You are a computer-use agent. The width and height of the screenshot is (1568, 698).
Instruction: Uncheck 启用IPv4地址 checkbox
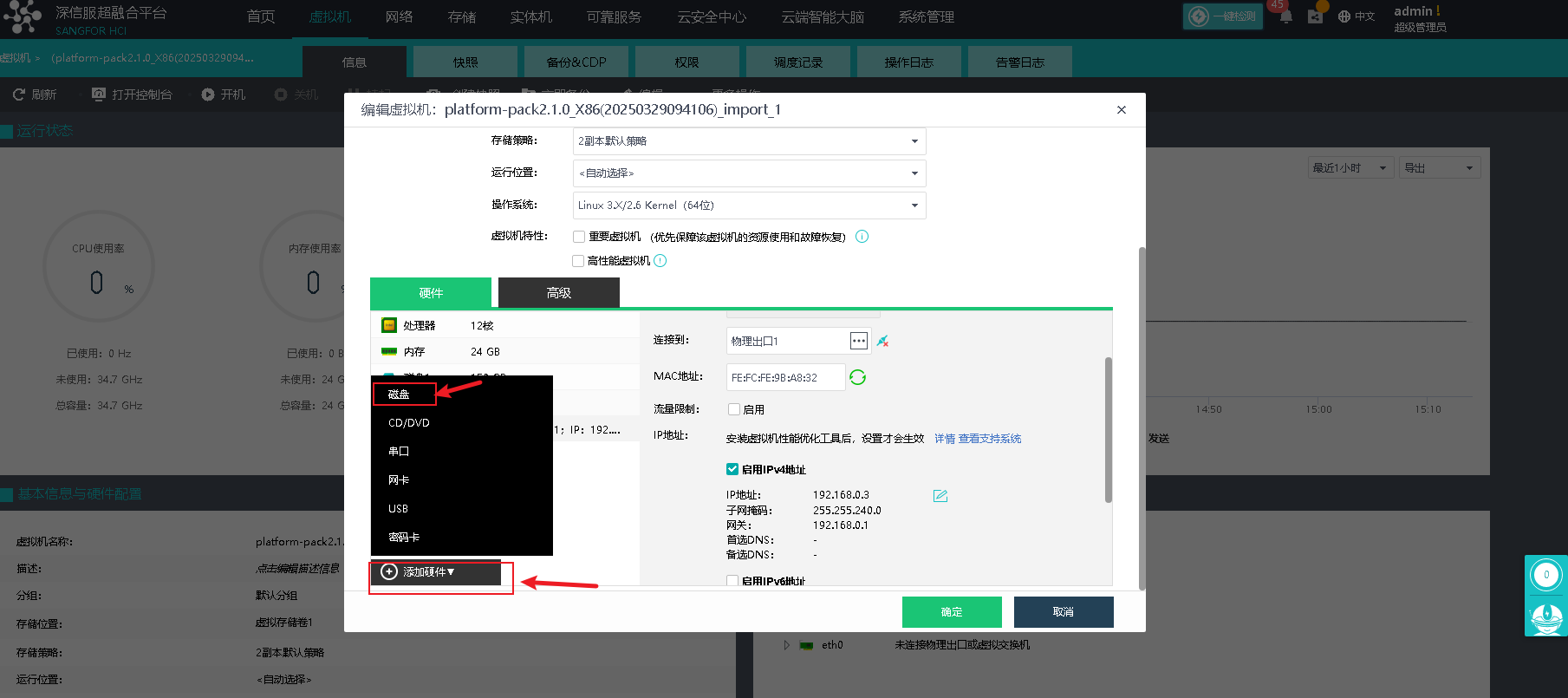(732, 469)
